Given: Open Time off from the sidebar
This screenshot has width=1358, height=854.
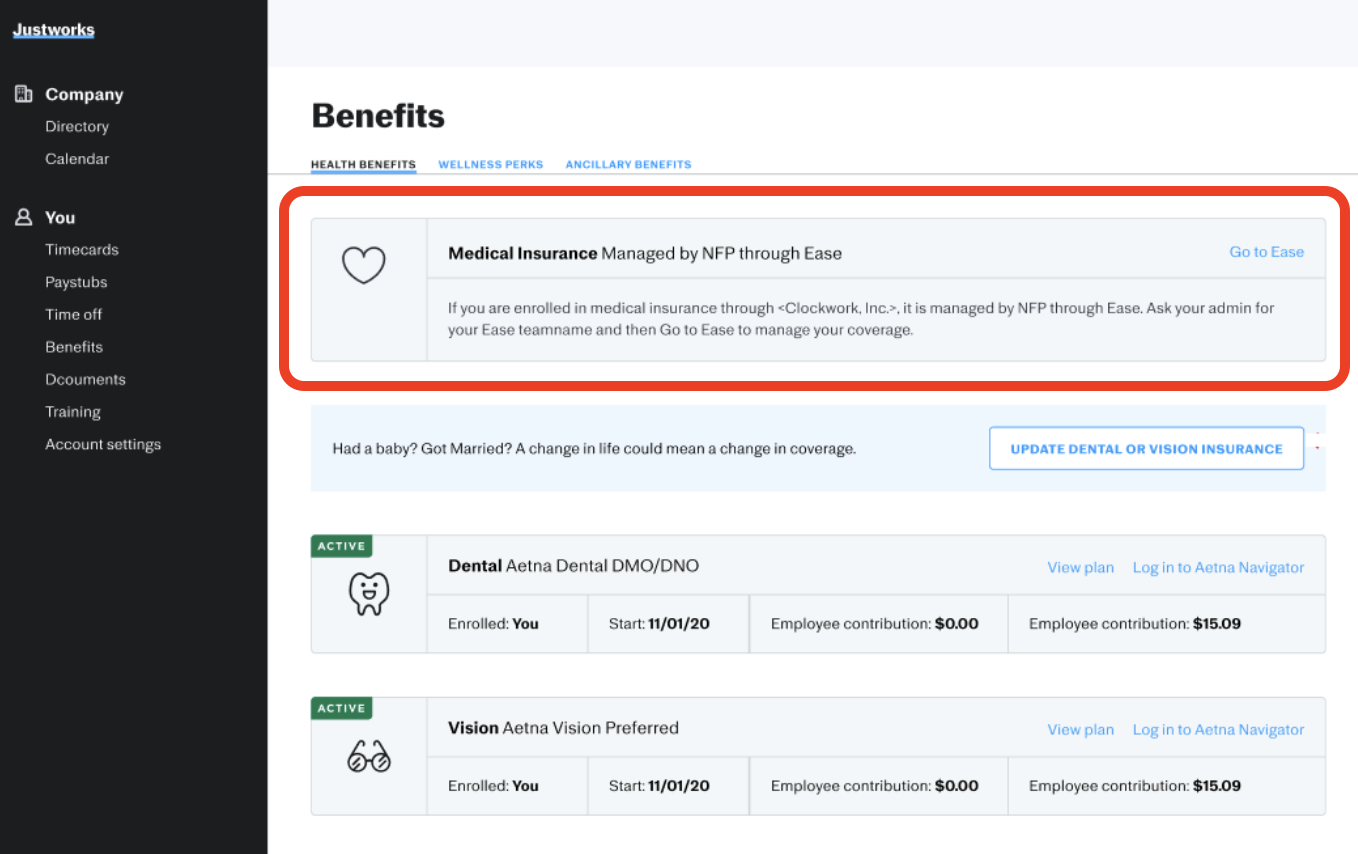Looking at the screenshot, I should [x=73, y=314].
